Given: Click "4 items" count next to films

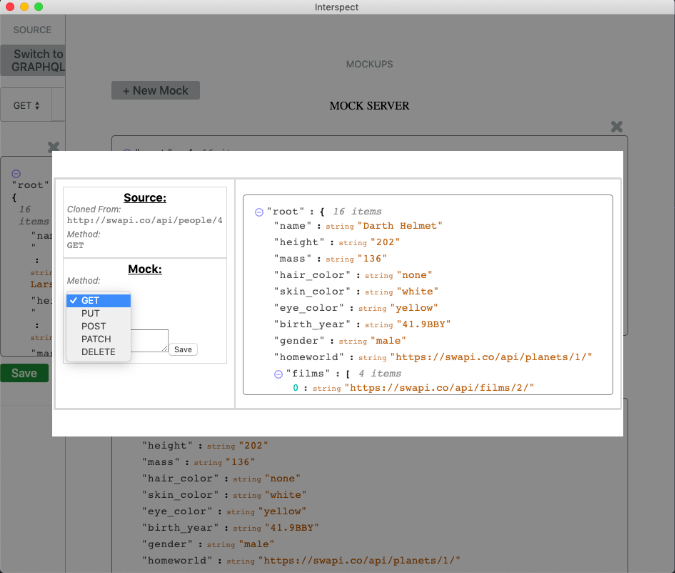Looking at the screenshot, I should coord(380,374).
